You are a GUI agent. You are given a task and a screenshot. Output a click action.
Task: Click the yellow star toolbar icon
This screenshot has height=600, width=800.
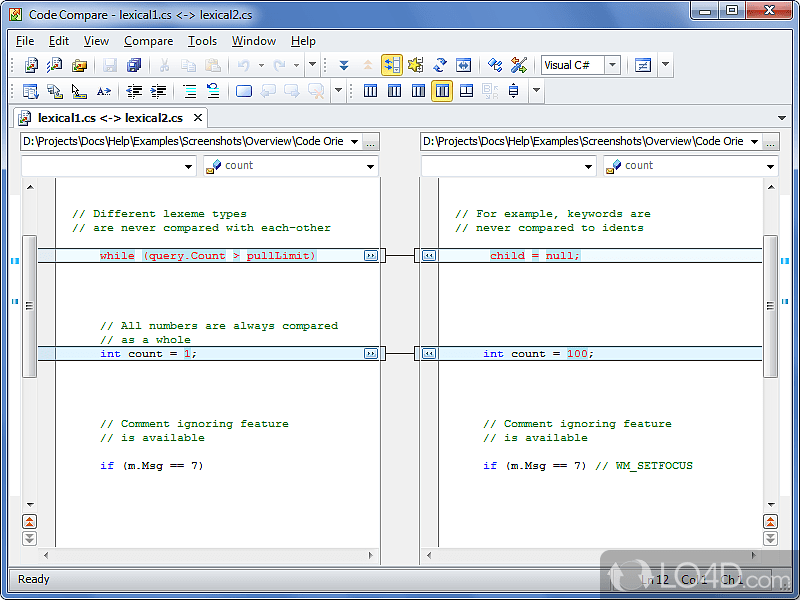point(416,65)
